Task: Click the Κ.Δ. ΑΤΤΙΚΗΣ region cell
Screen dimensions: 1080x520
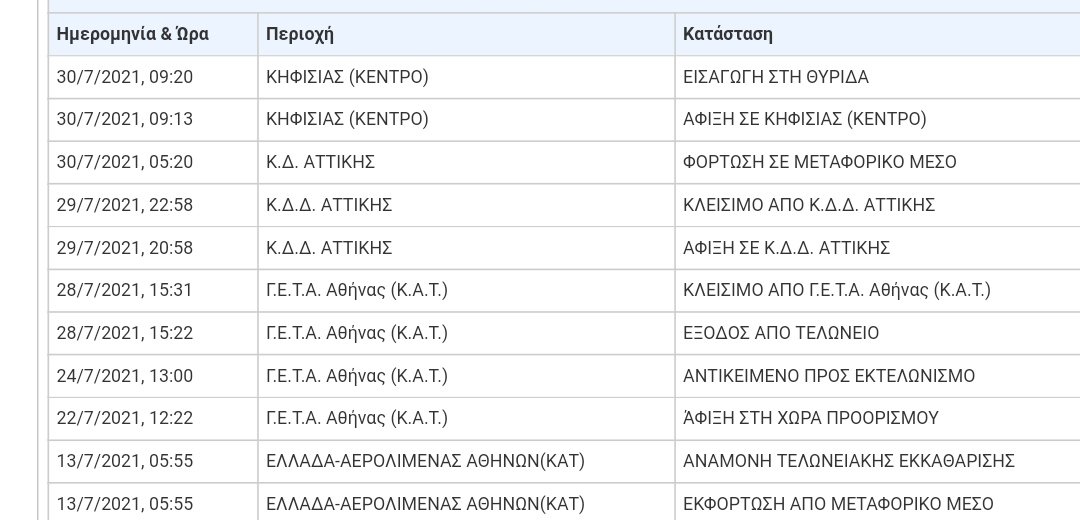Action: 466,163
